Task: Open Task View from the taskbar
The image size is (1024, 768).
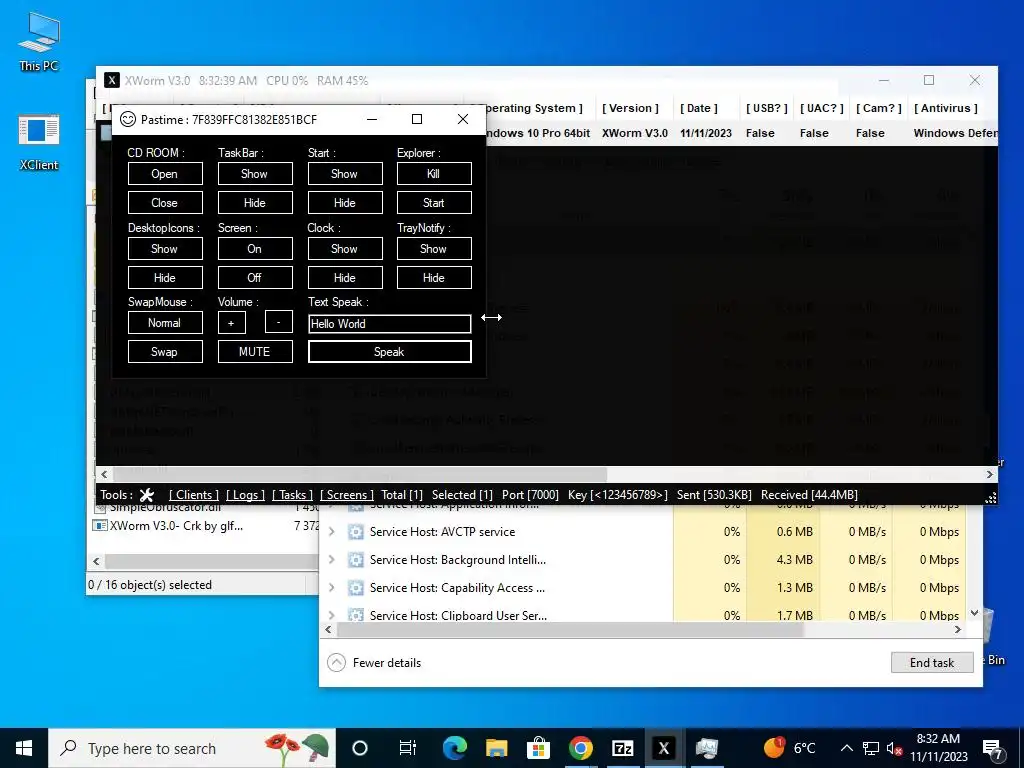Action: 408,748
